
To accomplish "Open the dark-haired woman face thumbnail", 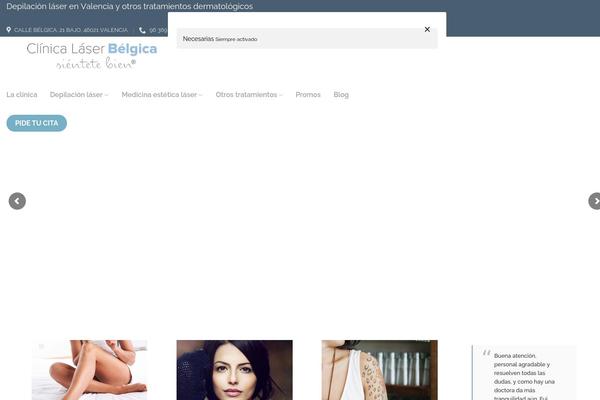I will 235,370.
